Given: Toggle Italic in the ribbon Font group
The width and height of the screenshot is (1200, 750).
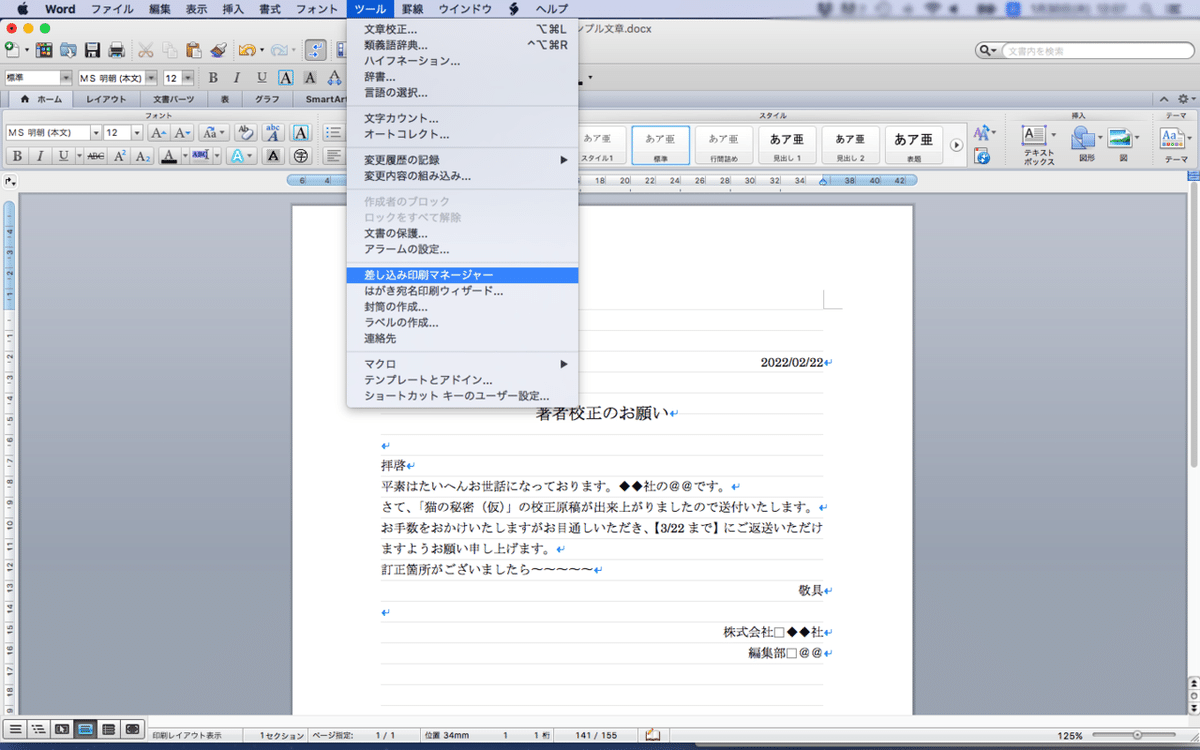Looking at the screenshot, I should click(40, 156).
